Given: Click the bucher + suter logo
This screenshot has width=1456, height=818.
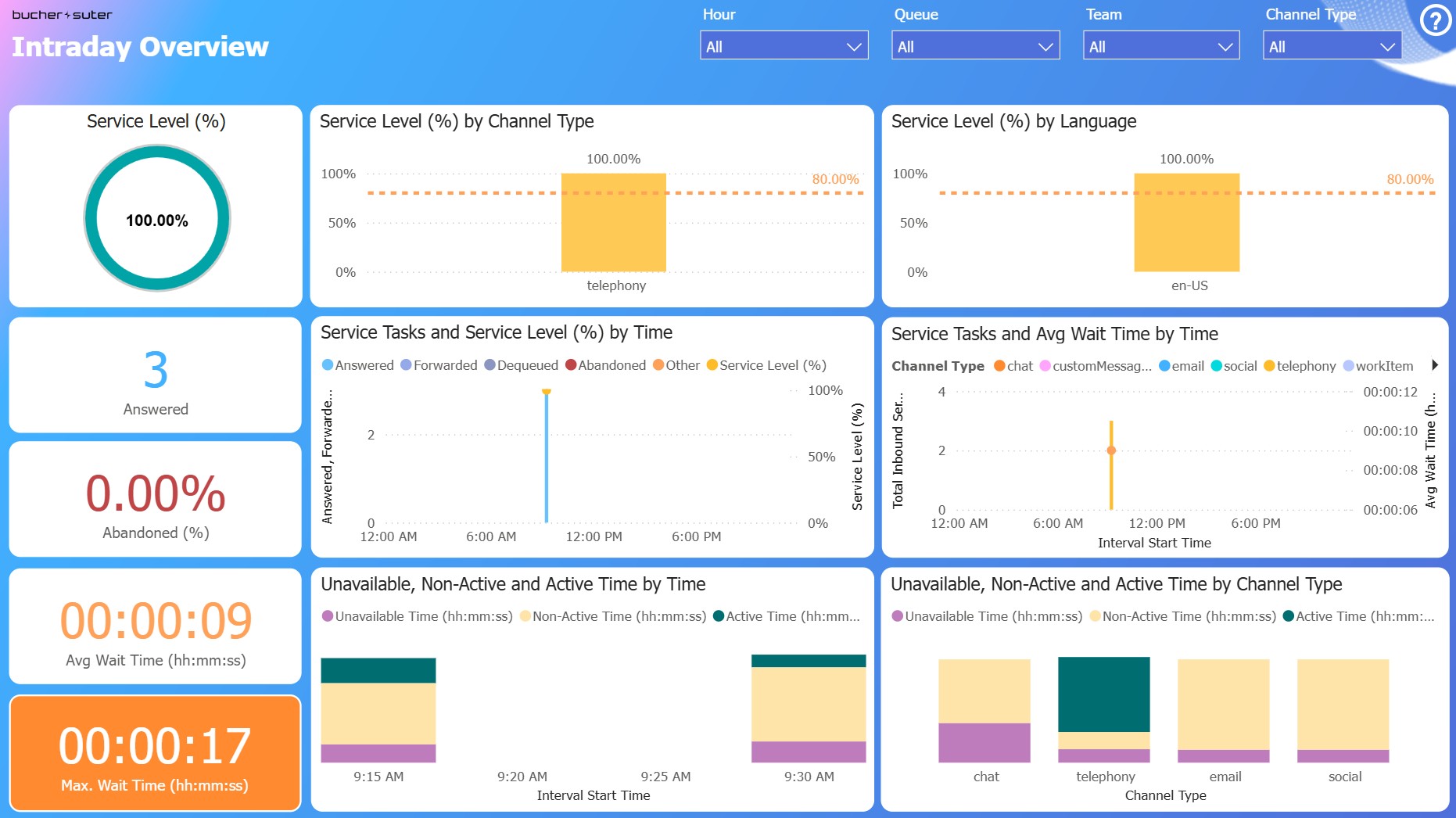Looking at the screenshot, I should pos(62,15).
